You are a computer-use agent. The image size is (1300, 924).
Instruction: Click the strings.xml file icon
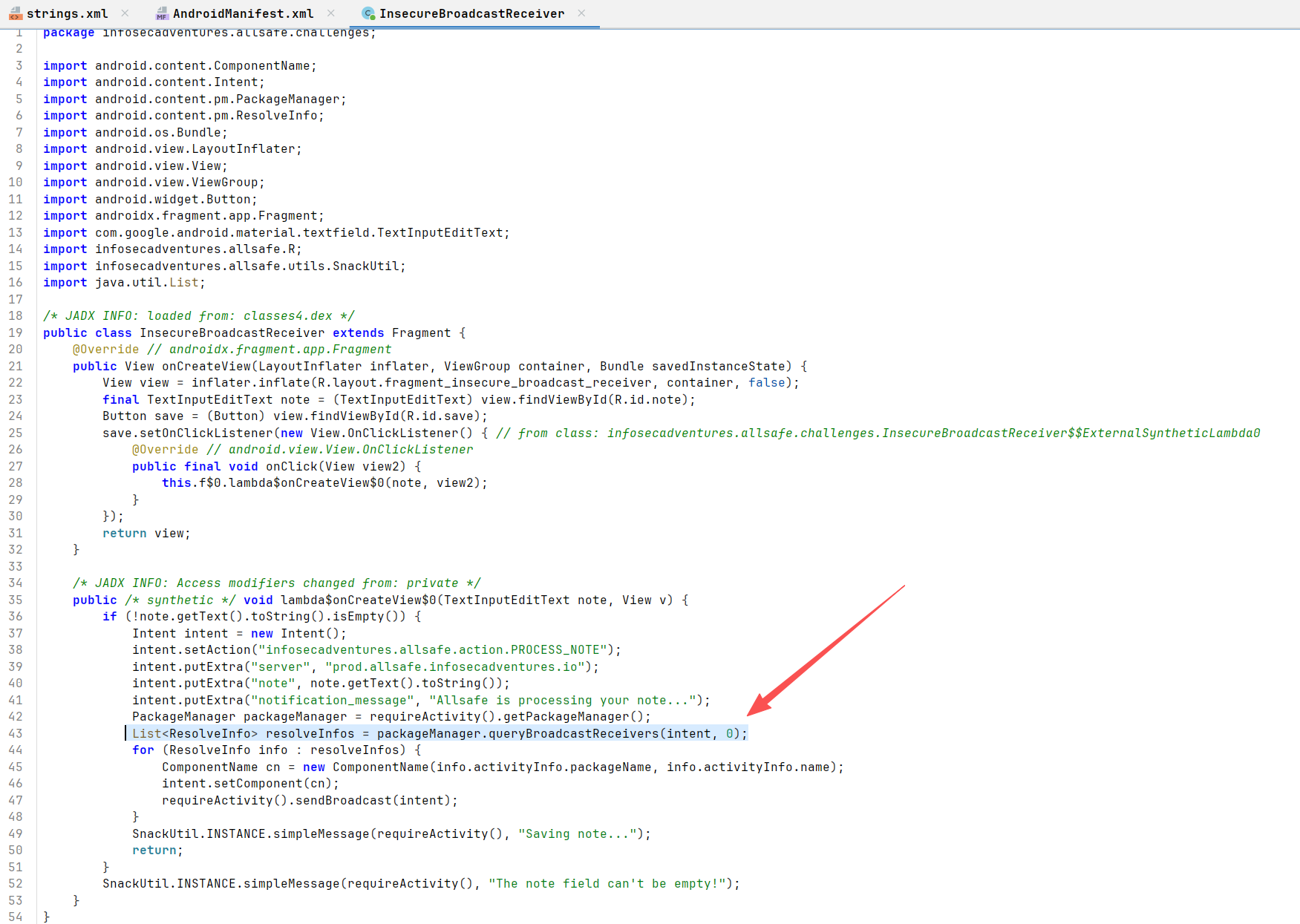tap(15, 13)
